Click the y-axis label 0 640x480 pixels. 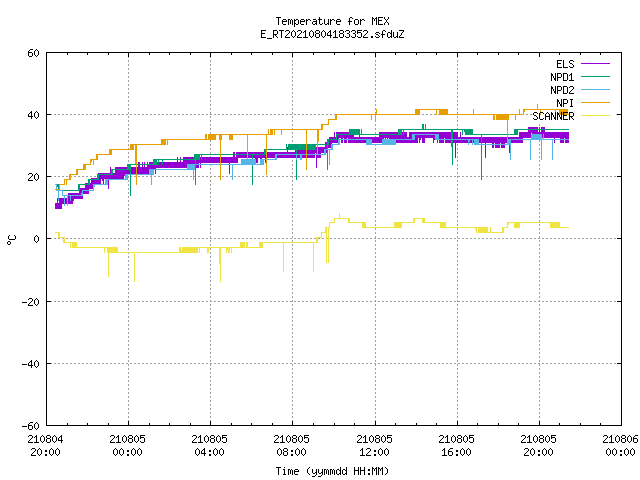pos(37,239)
